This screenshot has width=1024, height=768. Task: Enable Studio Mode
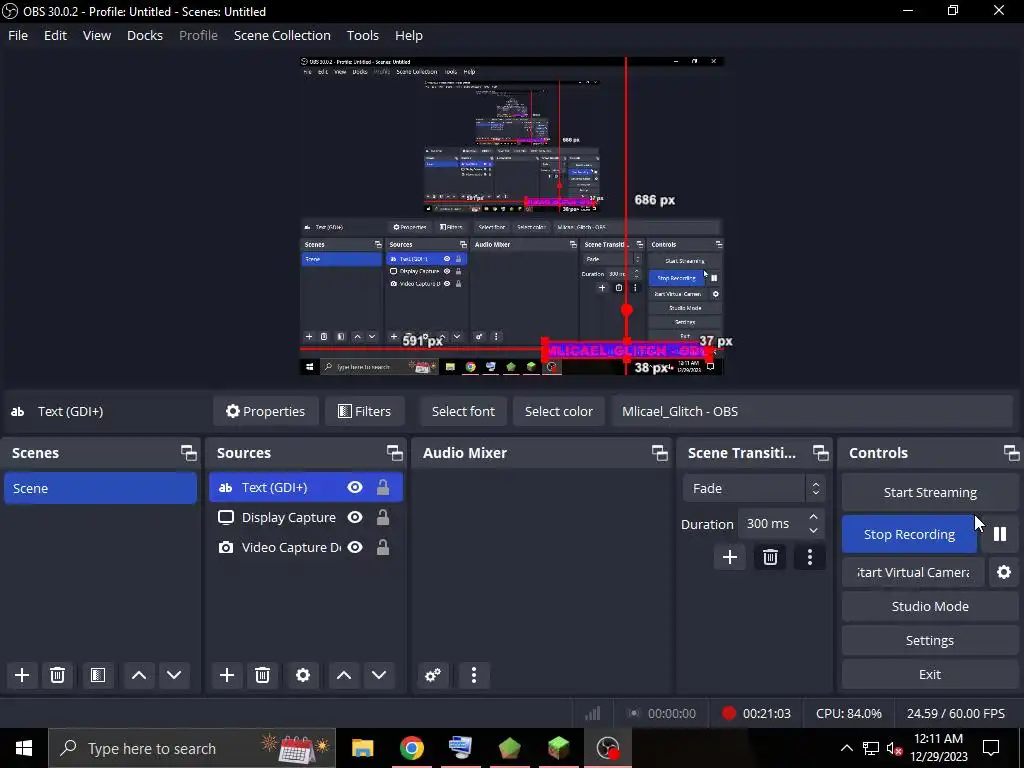coord(930,606)
